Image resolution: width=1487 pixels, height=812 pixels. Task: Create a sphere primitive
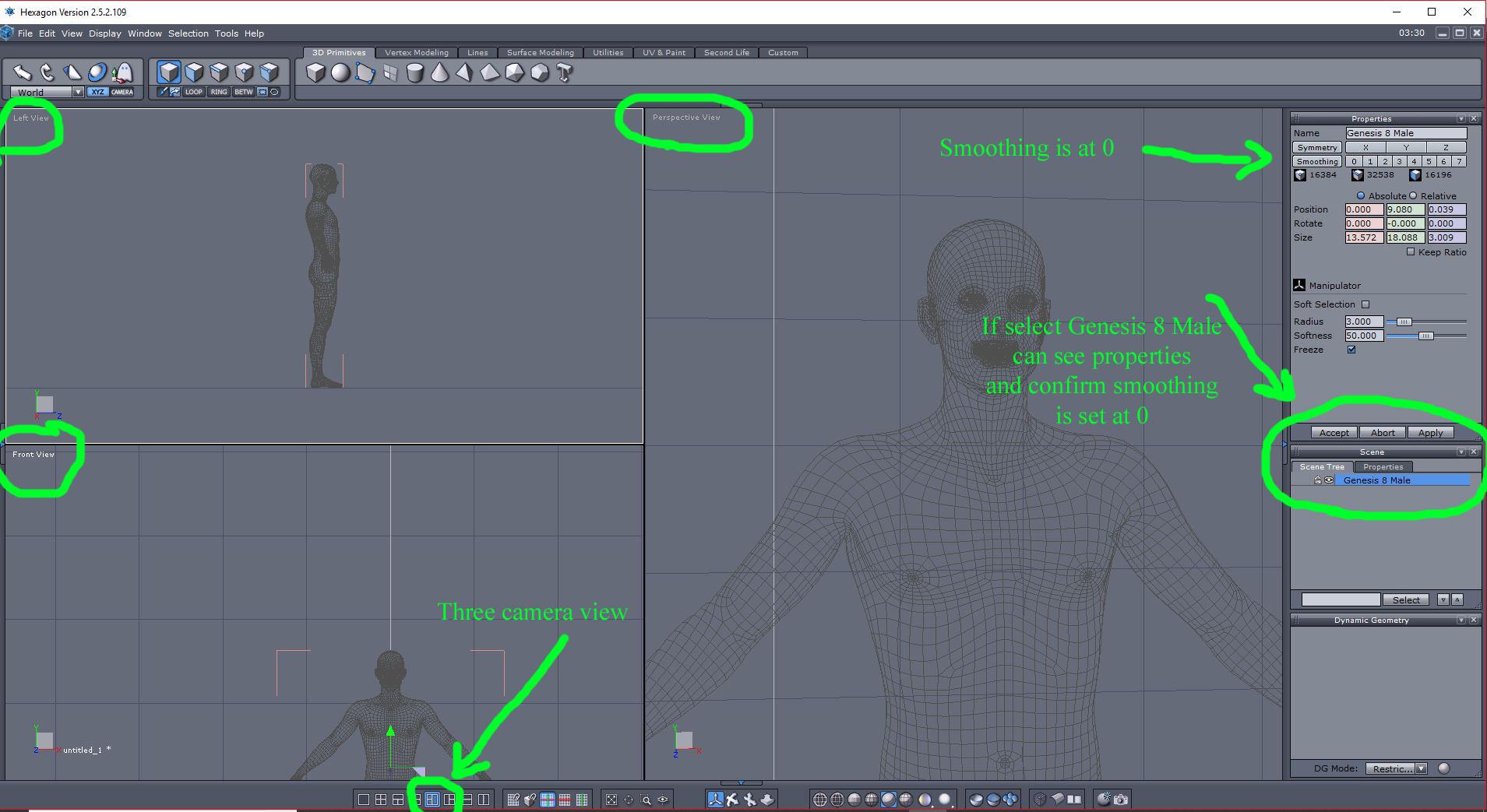pos(340,72)
